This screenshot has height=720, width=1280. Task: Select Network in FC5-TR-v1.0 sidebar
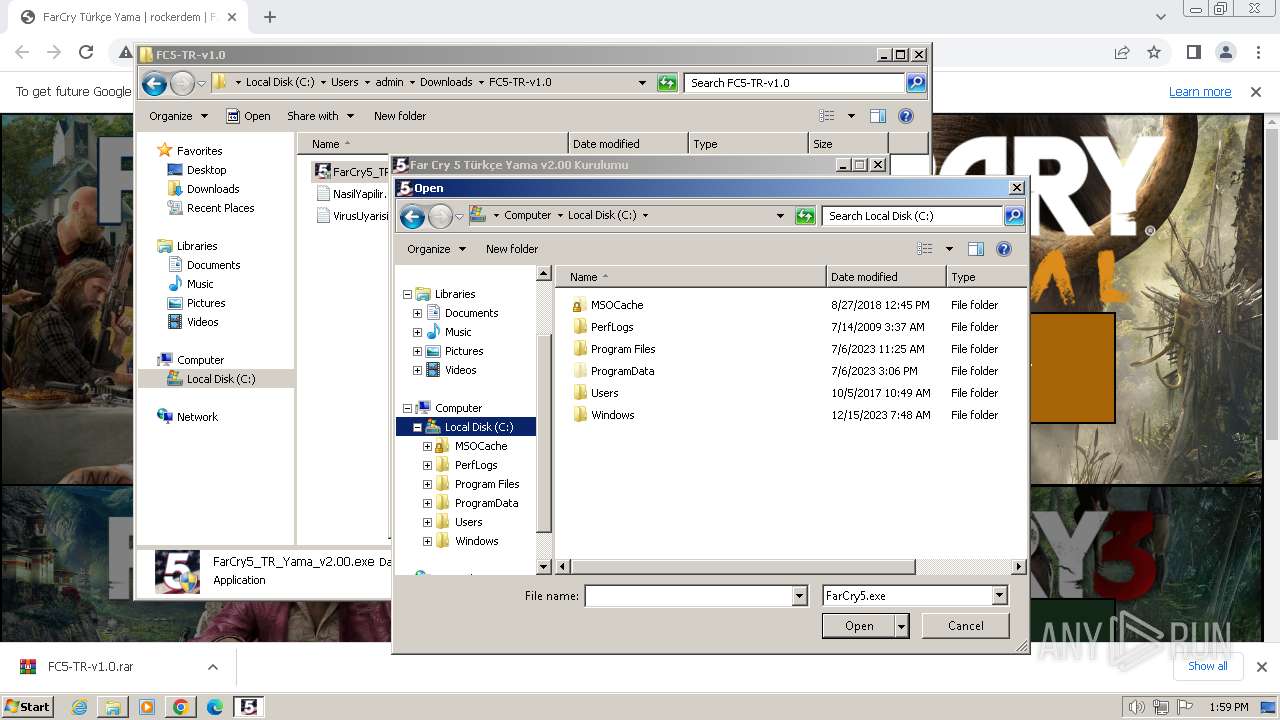tap(197, 417)
